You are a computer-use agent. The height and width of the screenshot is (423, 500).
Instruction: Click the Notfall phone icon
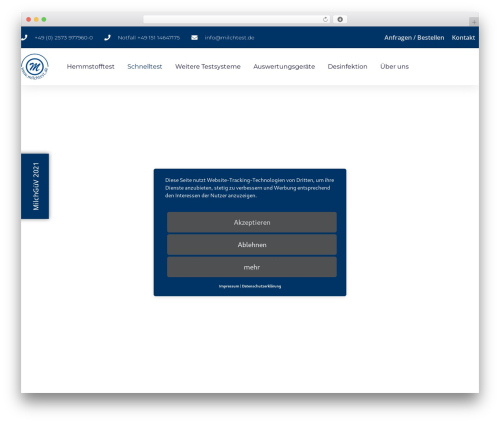tap(107, 38)
